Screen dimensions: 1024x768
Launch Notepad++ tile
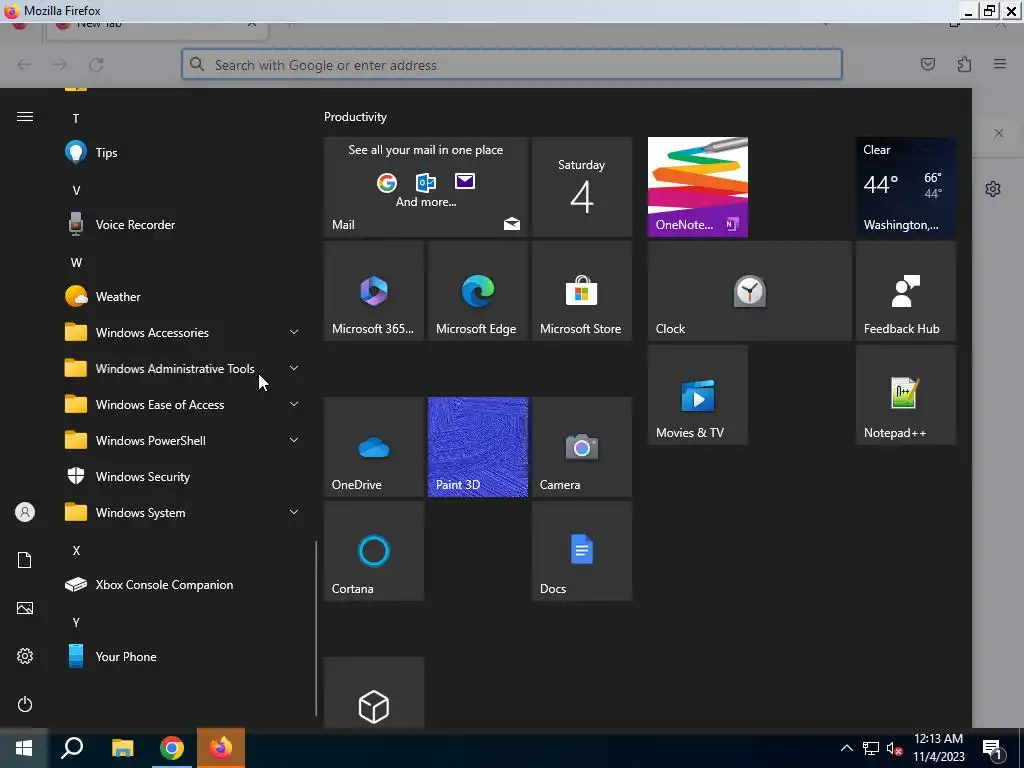(906, 394)
